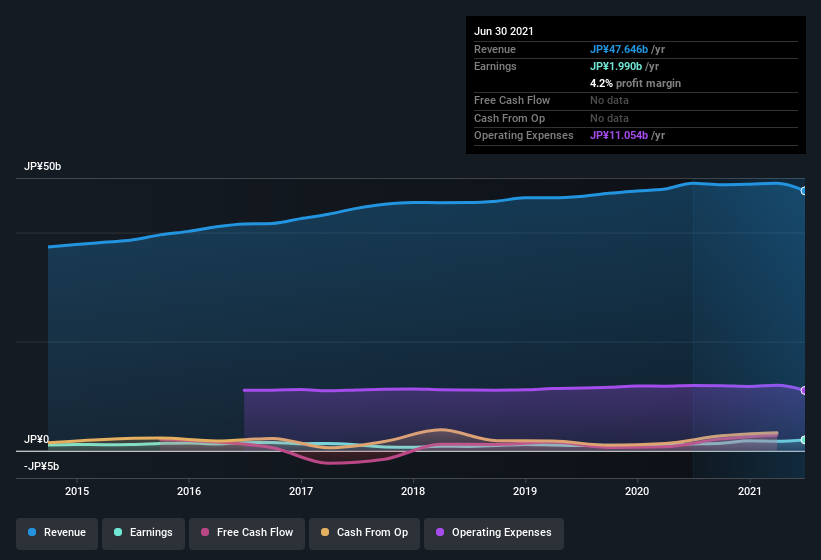
Task: Click the 4.2% profit margin text
Action: point(636,83)
